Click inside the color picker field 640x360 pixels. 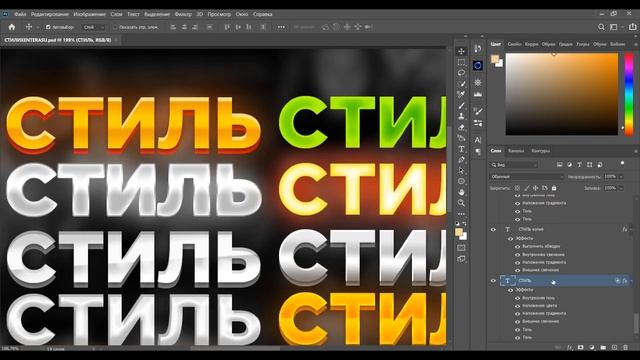[x=562, y=94]
